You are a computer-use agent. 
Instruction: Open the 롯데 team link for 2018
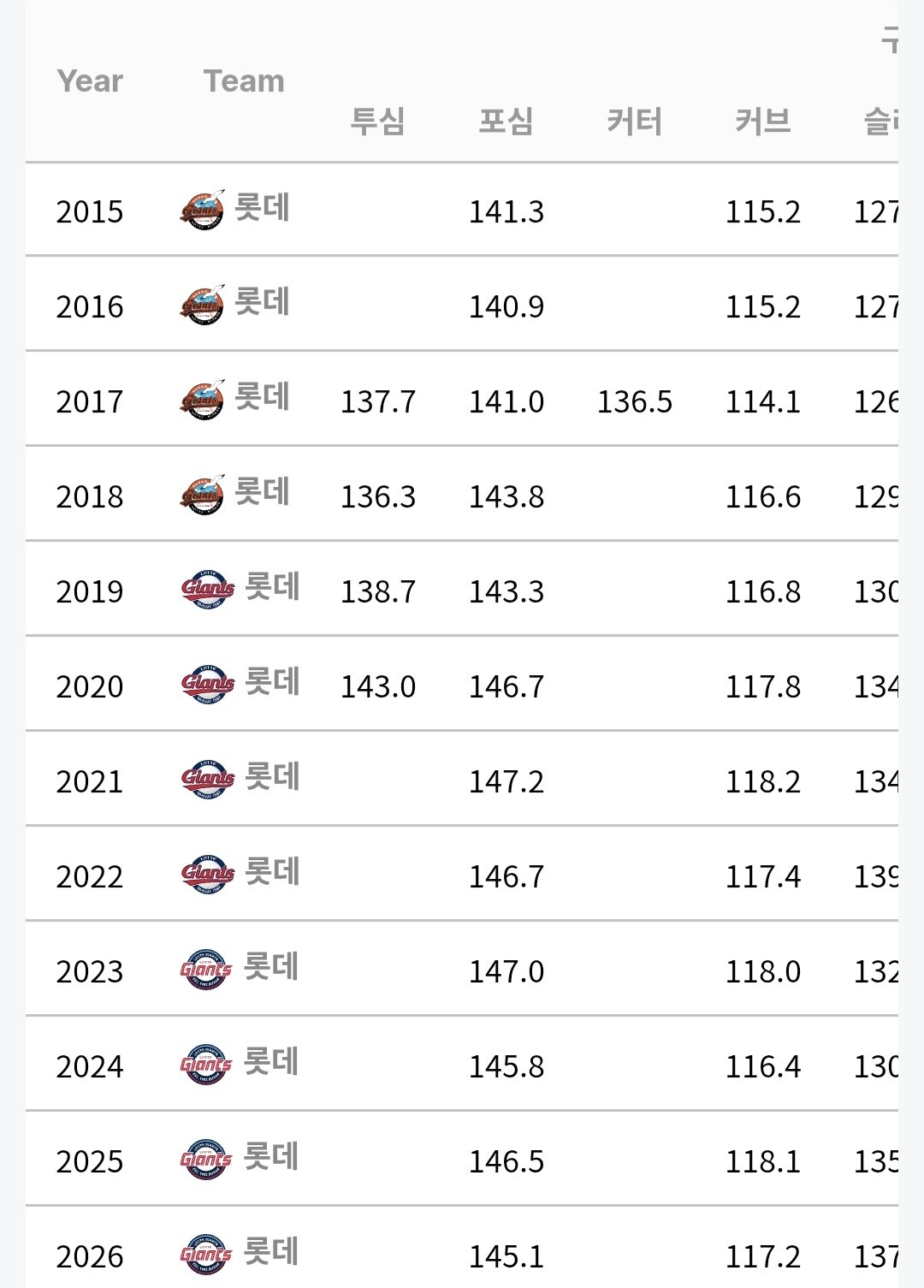[263, 493]
